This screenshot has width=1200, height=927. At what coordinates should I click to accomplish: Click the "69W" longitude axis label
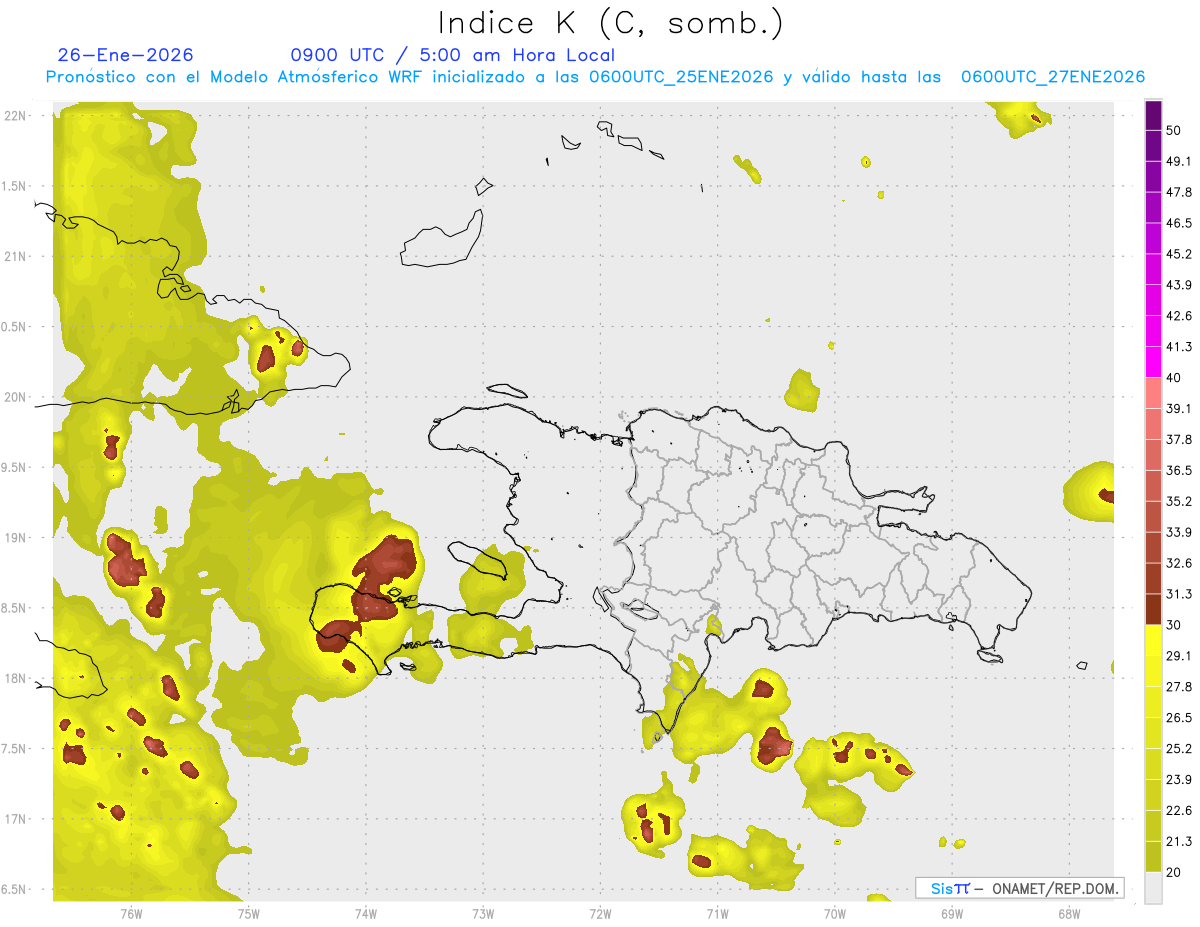point(952,914)
